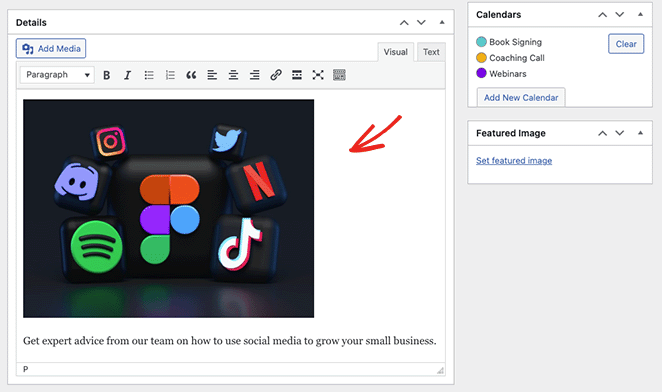Open the Set featured image link
The image size is (662, 392).
pos(514,161)
